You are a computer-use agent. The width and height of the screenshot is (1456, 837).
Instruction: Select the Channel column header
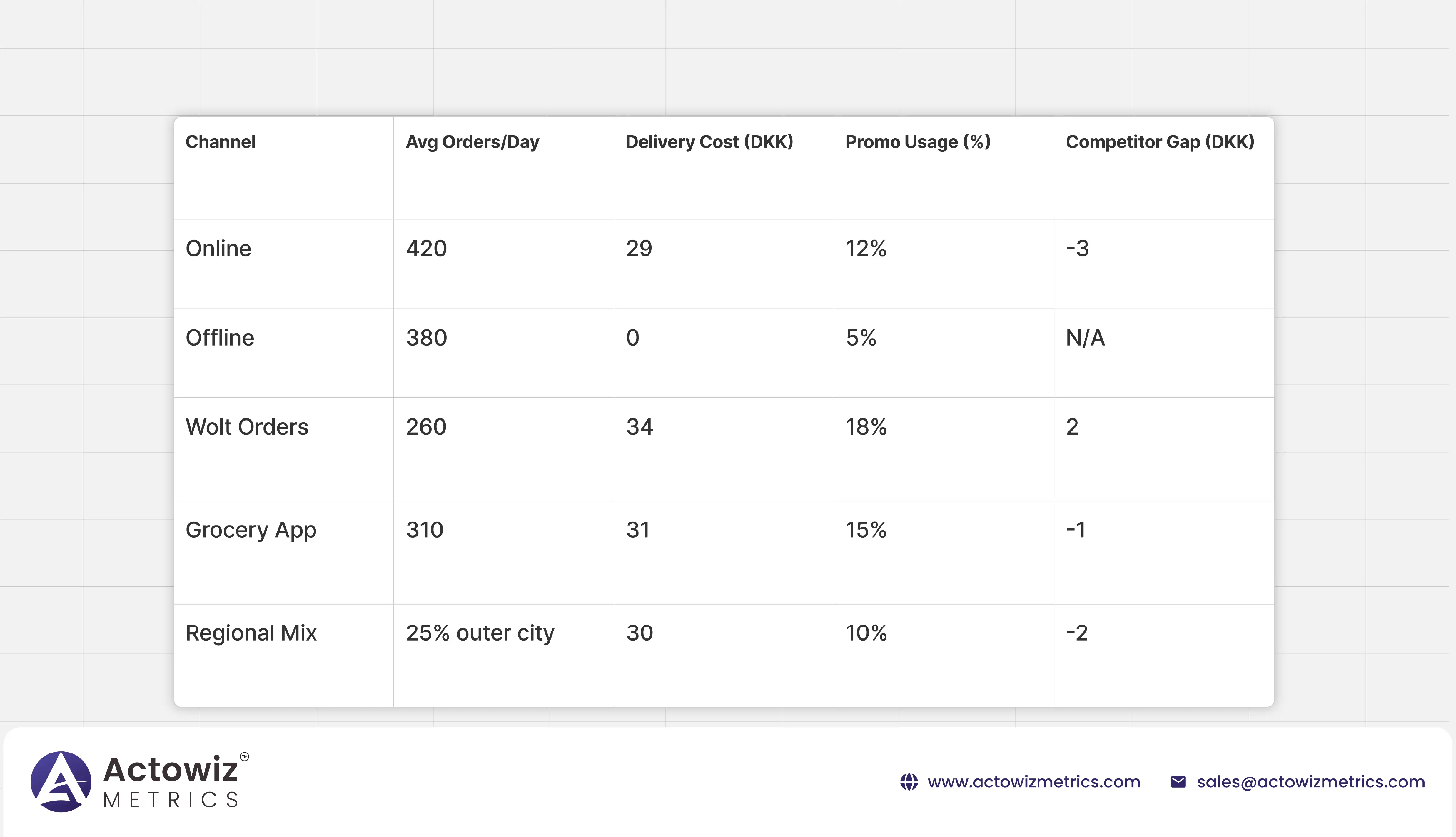(221, 142)
